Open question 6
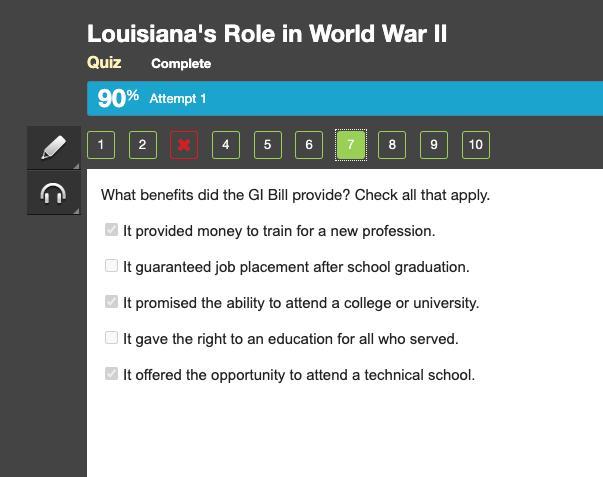 tap(309, 145)
